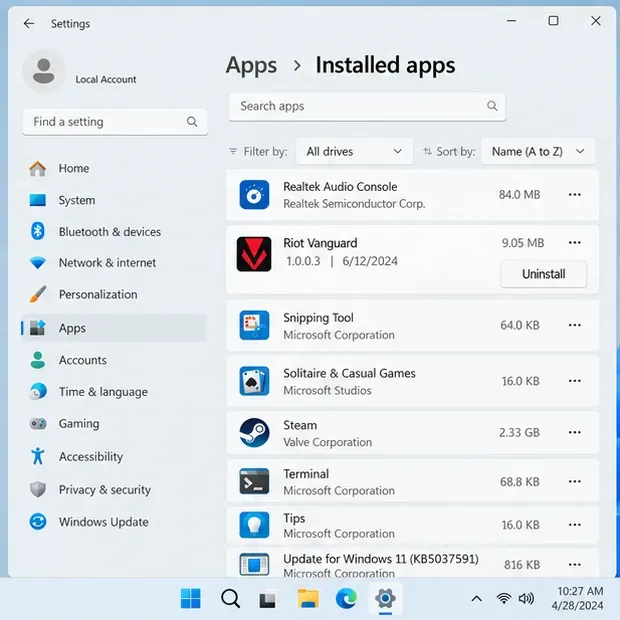Open Time & language settings
The height and width of the screenshot is (620, 620).
click(113, 392)
